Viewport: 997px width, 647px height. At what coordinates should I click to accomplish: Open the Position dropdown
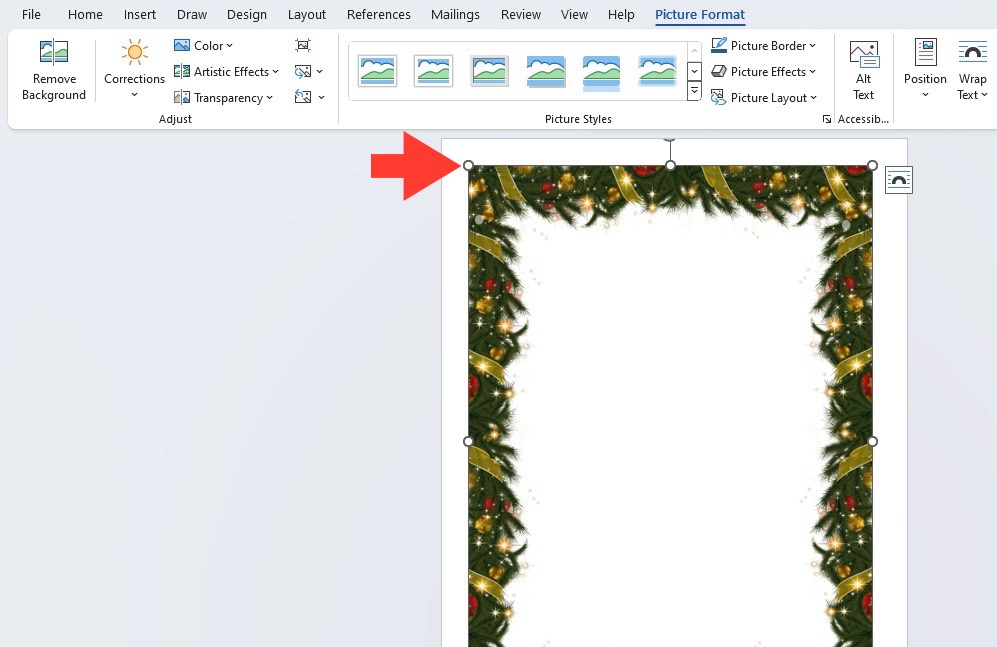(925, 70)
